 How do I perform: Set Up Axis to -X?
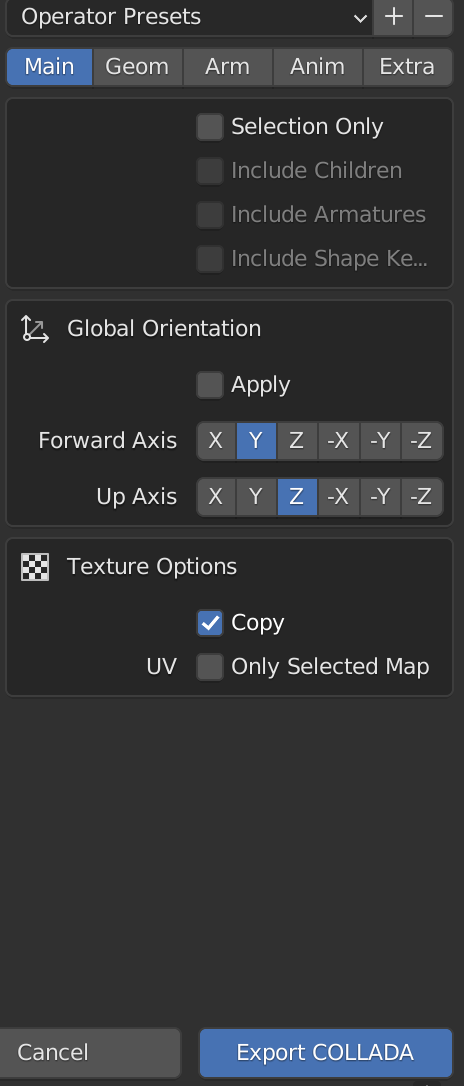click(338, 497)
